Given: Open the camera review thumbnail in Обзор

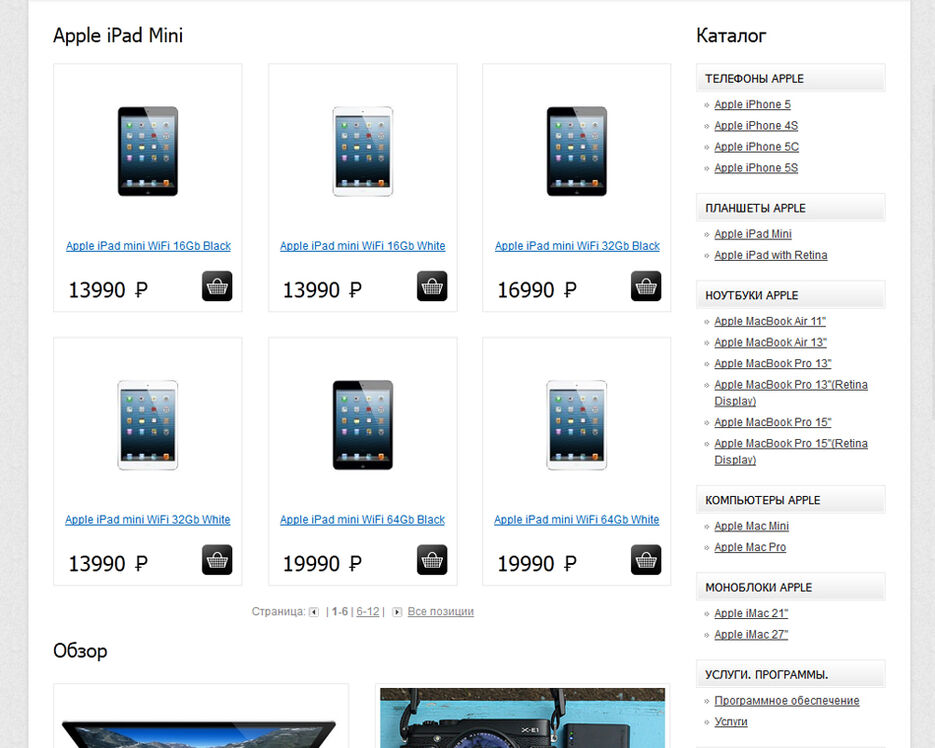Looking at the screenshot, I should [x=522, y=717].
